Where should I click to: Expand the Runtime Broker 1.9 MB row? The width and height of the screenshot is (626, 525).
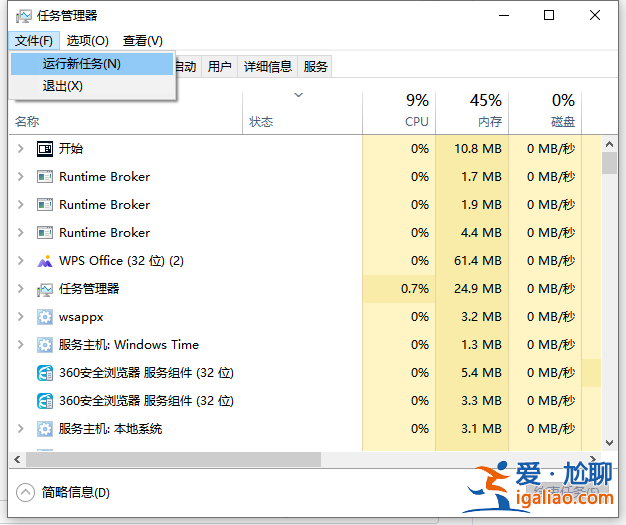(20, 205)
